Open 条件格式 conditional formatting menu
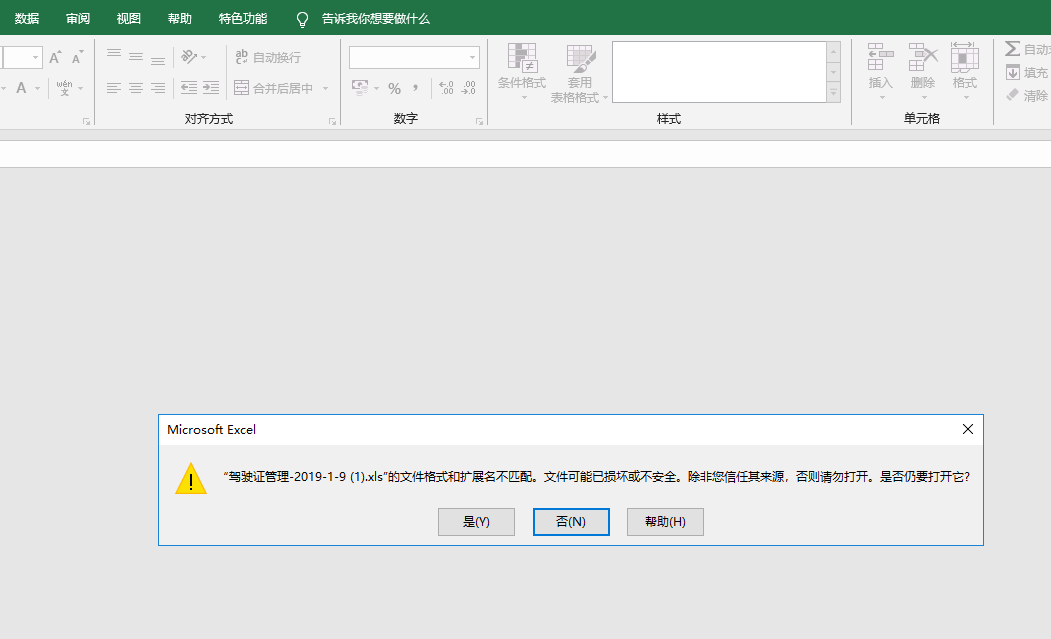Screen dimensions: 1051x639 pyautogui.click(x=522, y=72)
